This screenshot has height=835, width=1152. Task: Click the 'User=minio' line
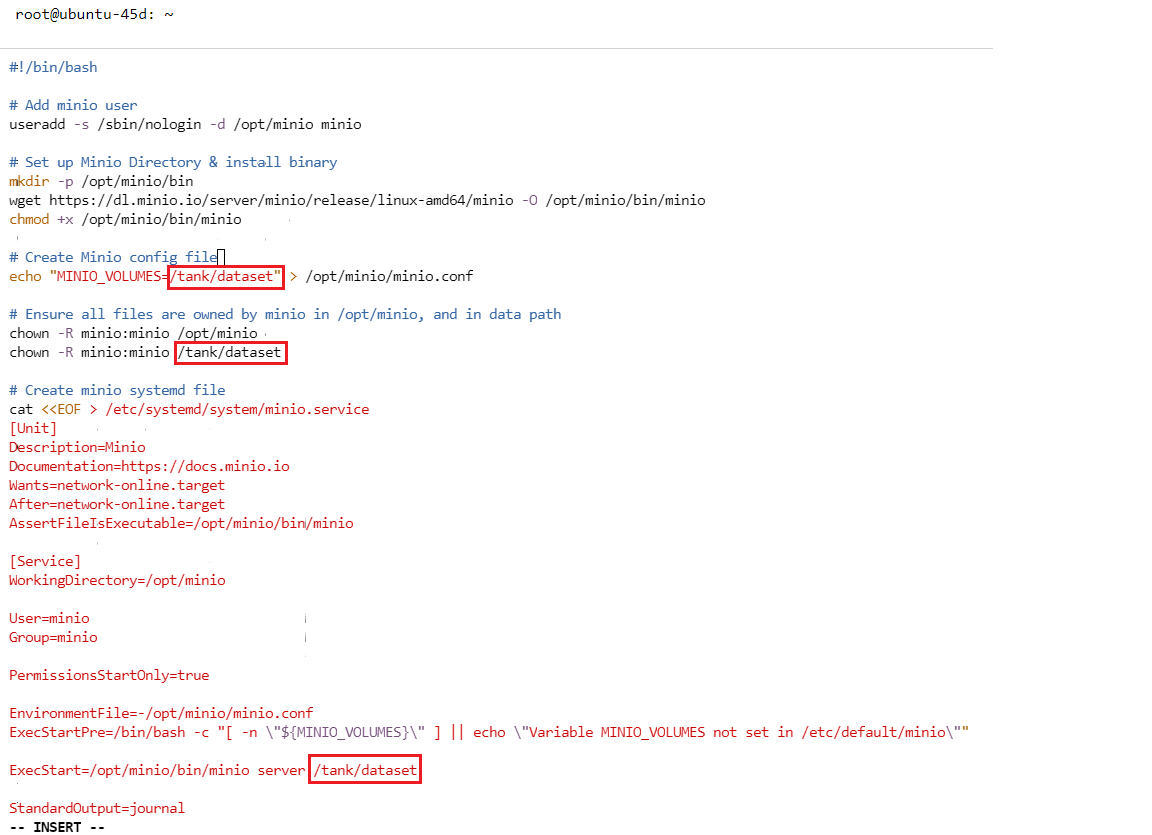(49, 618)
